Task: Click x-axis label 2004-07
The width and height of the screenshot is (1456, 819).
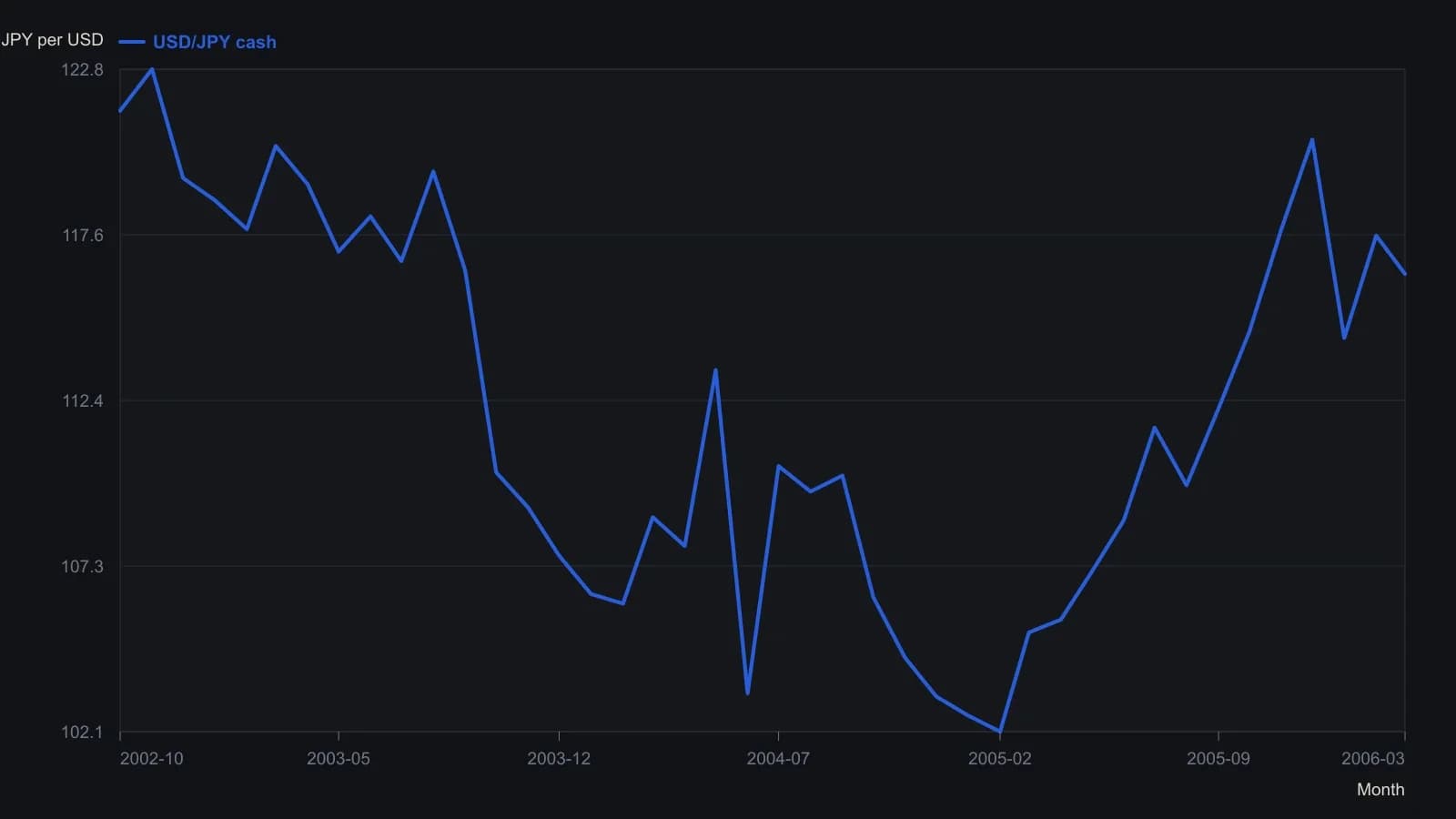Action: (778, 759)
